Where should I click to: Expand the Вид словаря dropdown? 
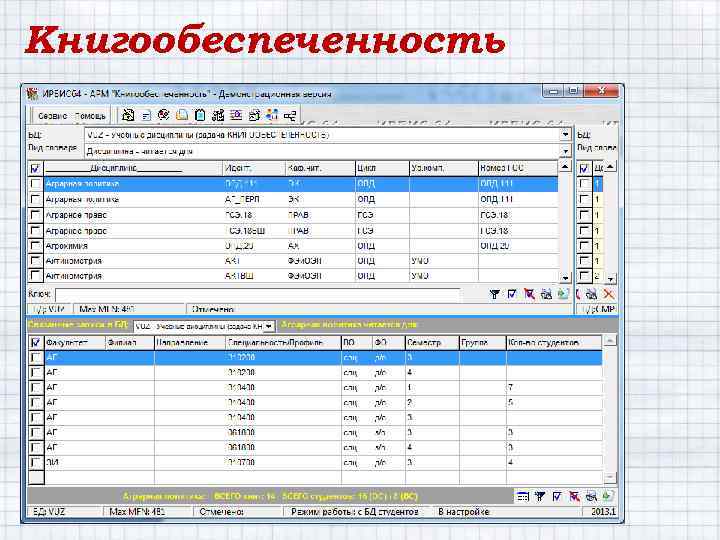tap(565, 151)
